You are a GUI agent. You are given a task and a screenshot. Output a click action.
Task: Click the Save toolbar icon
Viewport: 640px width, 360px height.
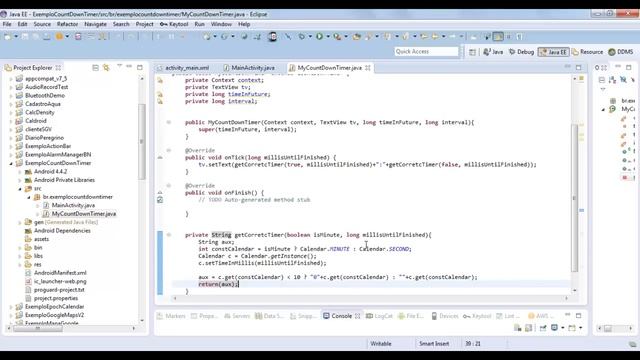(x=25, y=37)
